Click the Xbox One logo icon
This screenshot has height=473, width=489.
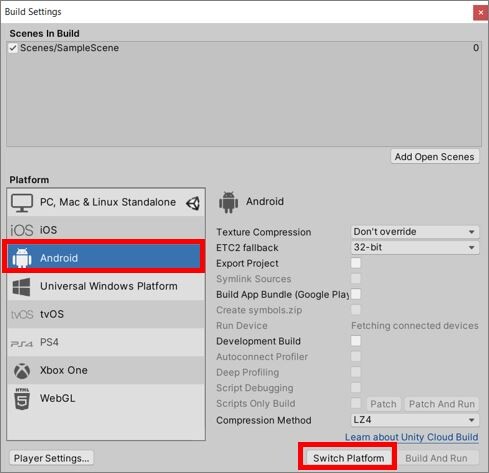(22, 371)
